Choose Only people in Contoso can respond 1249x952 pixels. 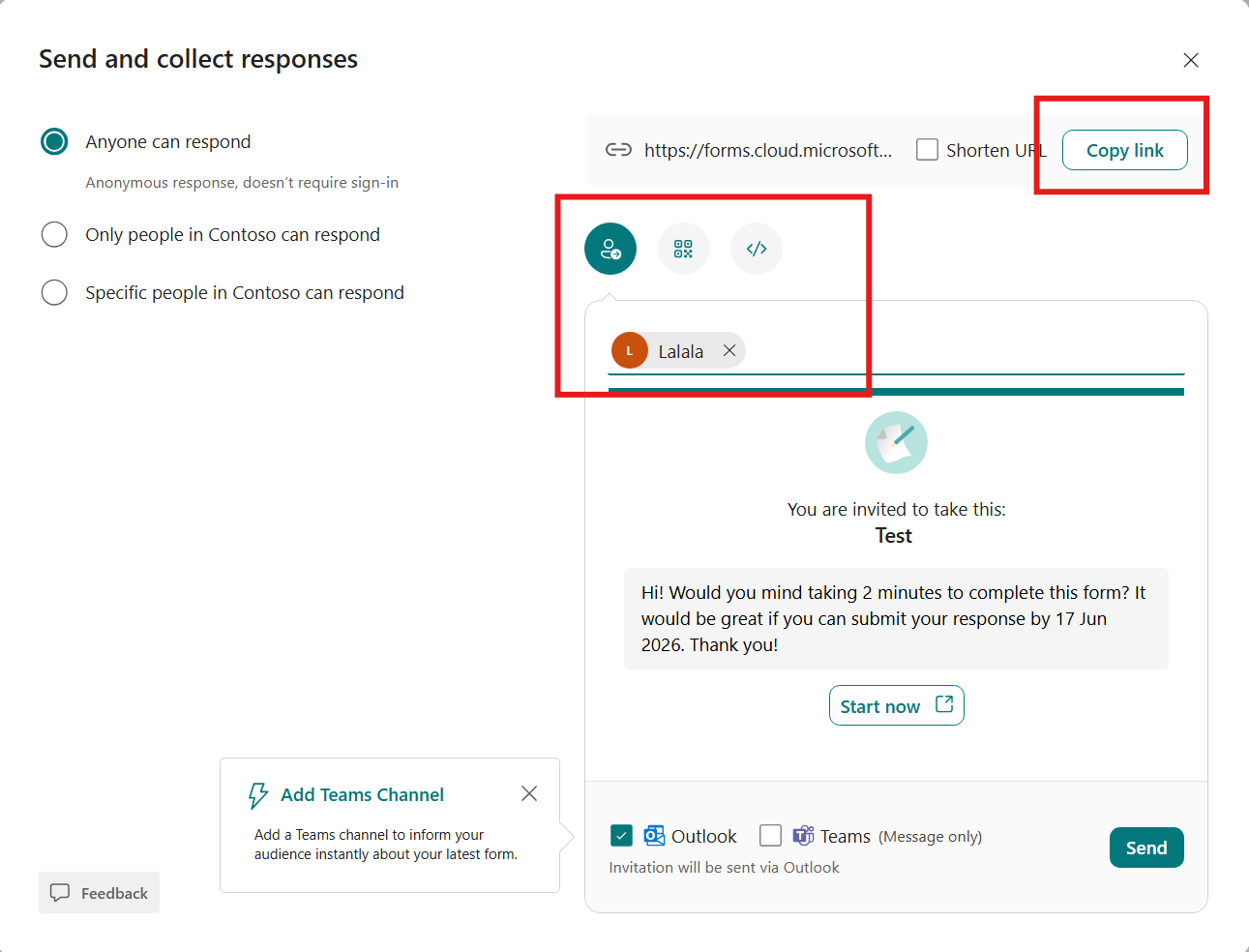(x=54, y=234)
